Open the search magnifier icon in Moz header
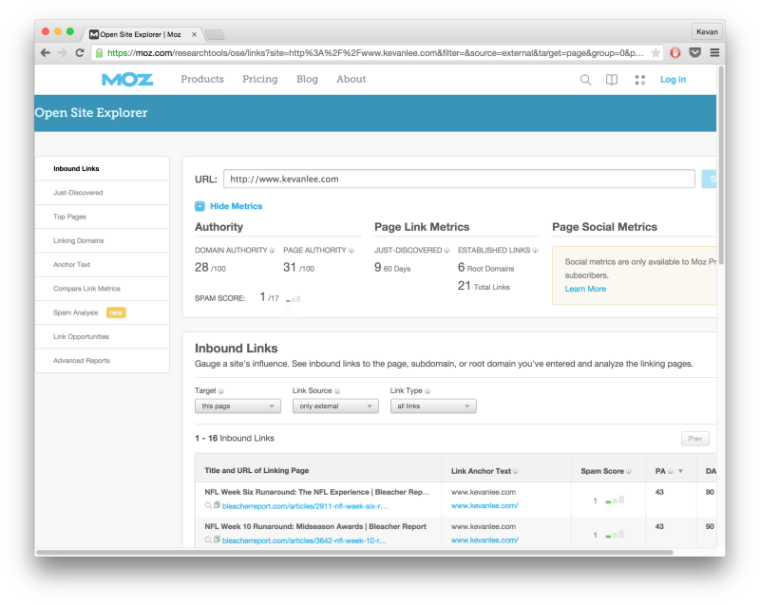 586,80
